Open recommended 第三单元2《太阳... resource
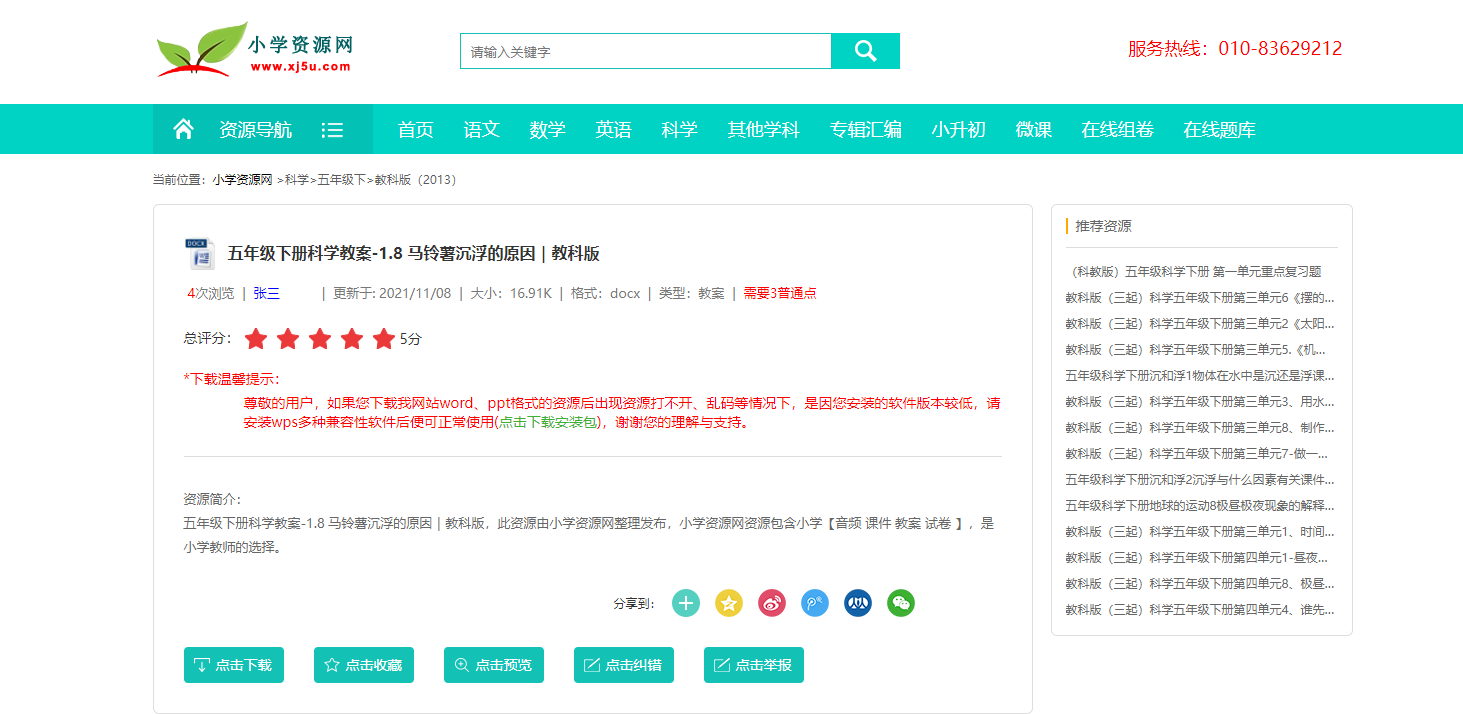The height and width of the screenshot is (714, 1463). click(x=1200, y=324)
